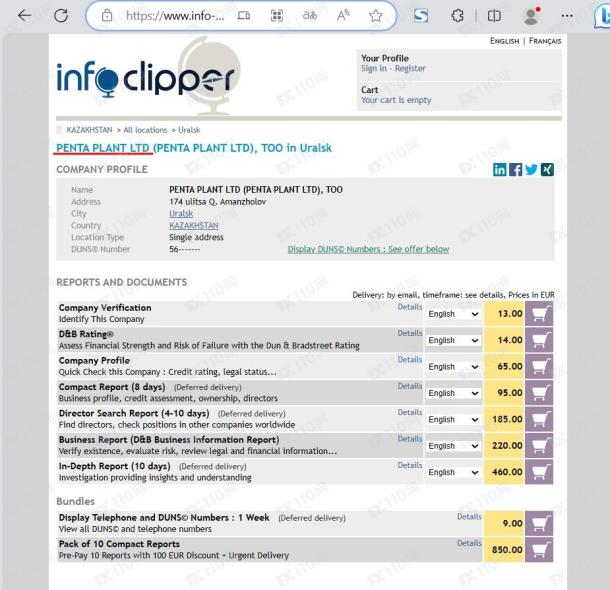The image size is (610, 590).
Task: Add Compact Report to cart
Action: pos(539,393)
